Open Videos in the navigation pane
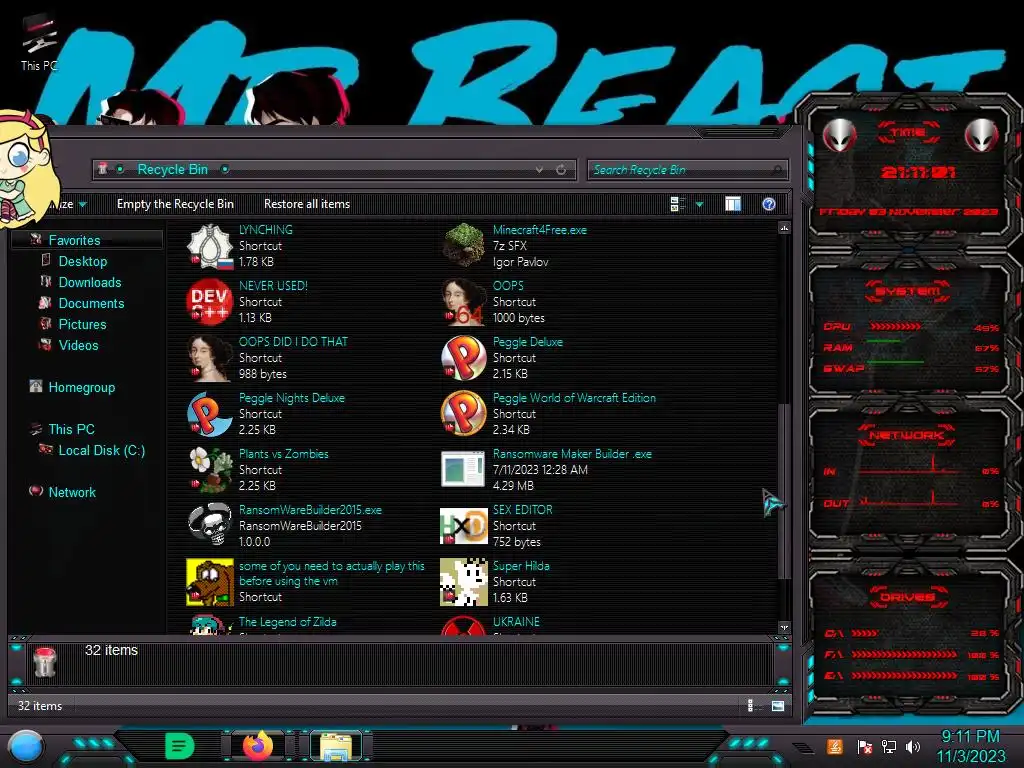 [78, 345]
